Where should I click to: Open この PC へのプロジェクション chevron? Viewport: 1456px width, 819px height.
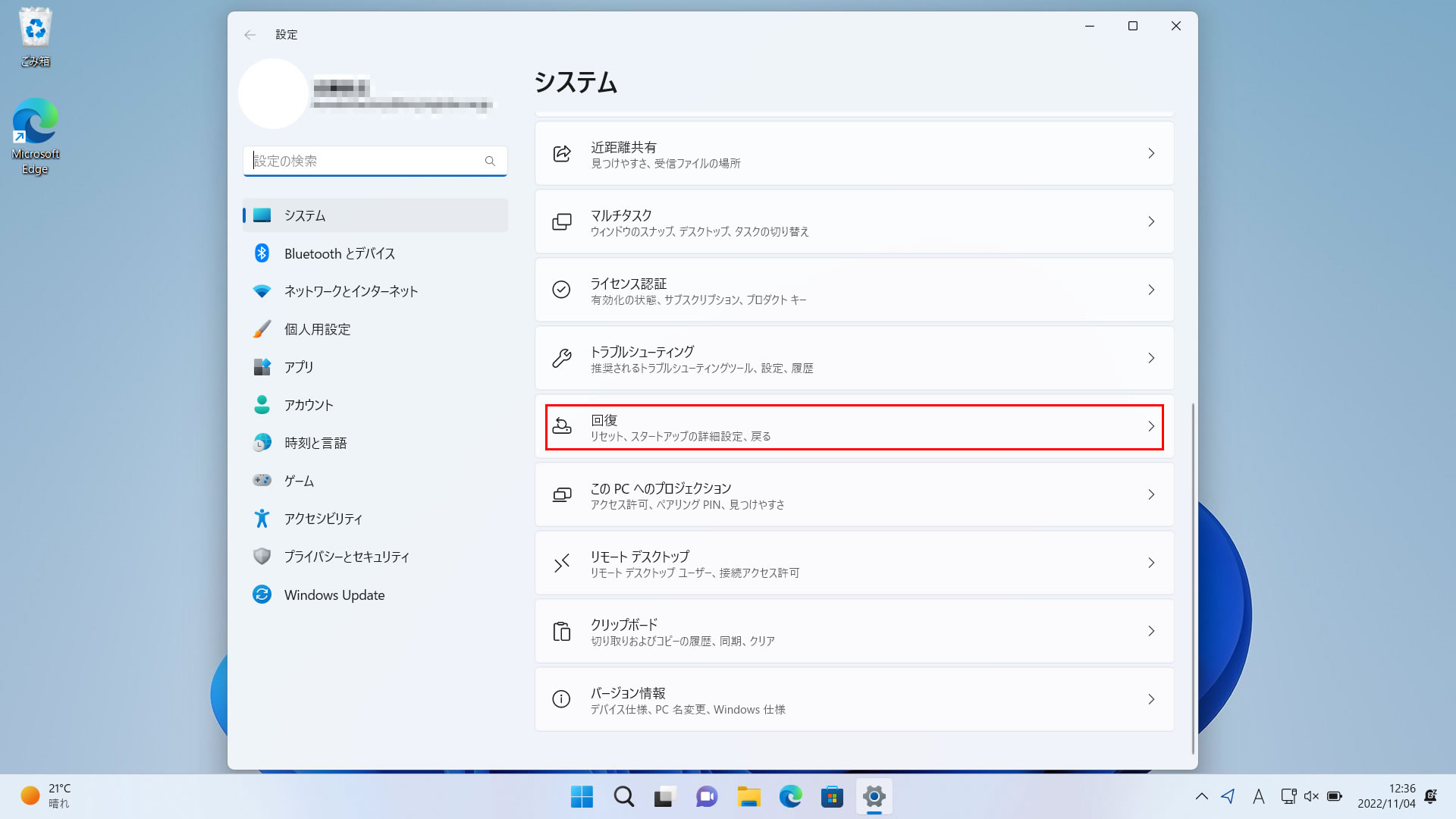[x=1151, y=494]
